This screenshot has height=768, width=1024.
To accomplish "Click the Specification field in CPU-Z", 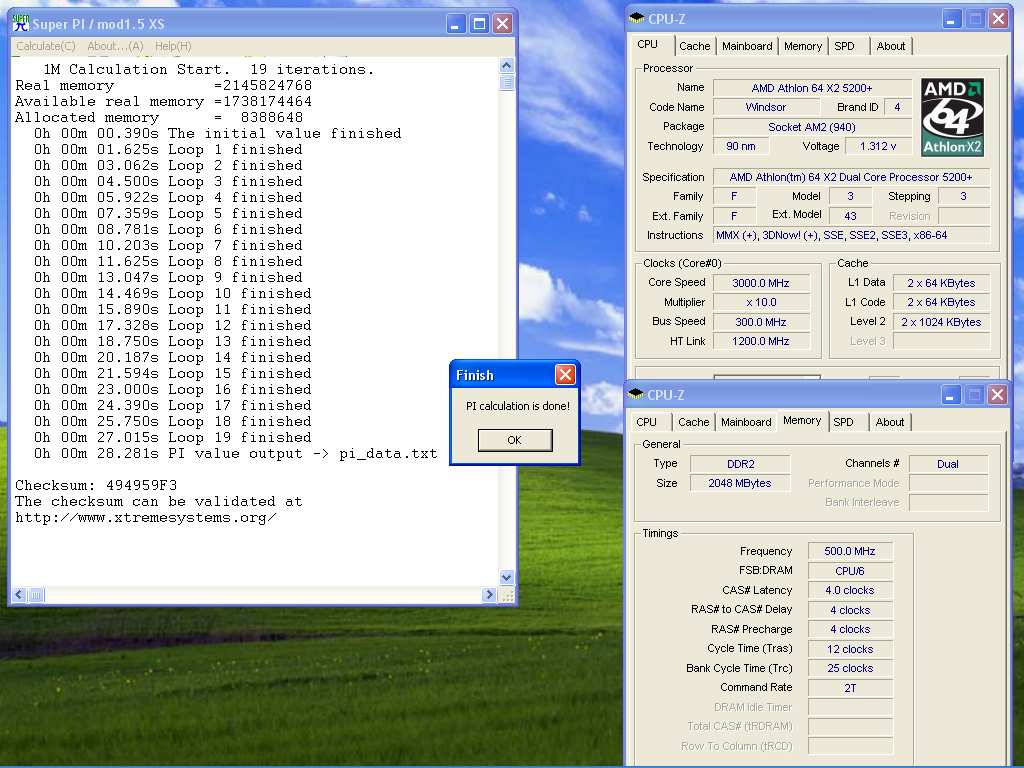I will point(852,177).
